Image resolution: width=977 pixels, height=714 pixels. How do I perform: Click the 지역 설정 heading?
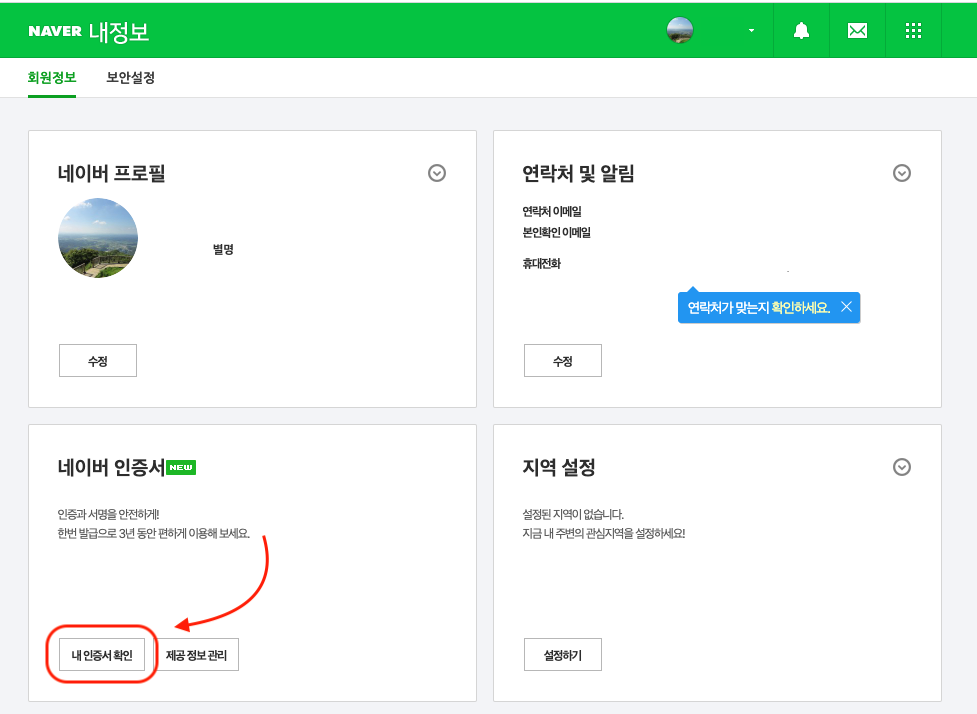tap(559, 467)
